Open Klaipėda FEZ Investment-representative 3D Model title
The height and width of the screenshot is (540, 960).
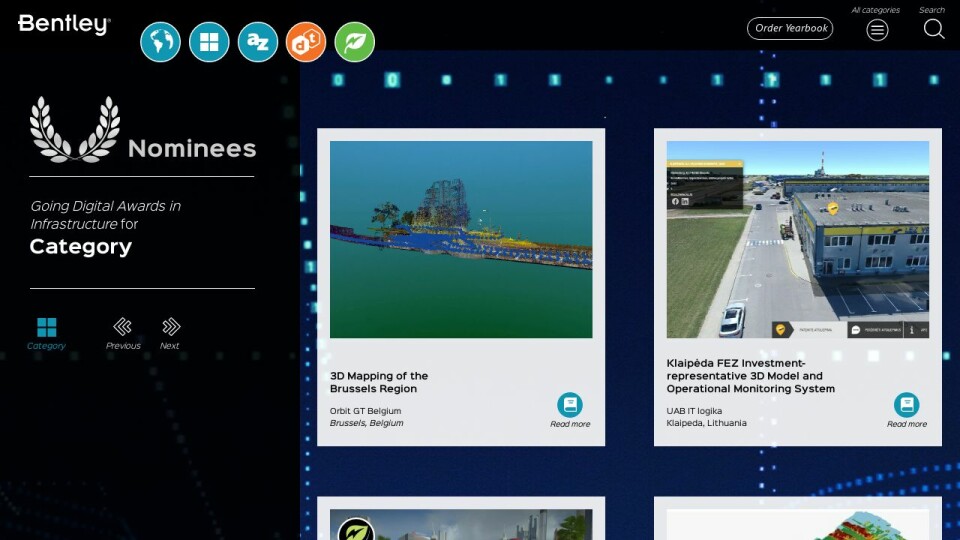(751, 376)
